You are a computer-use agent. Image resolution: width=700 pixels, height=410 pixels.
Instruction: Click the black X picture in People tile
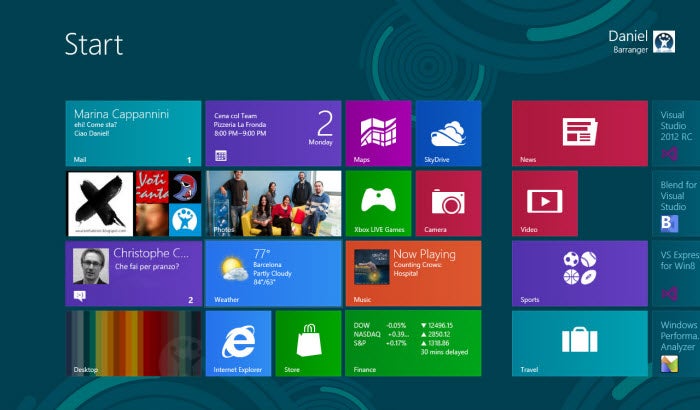click(x=100, y=204)
